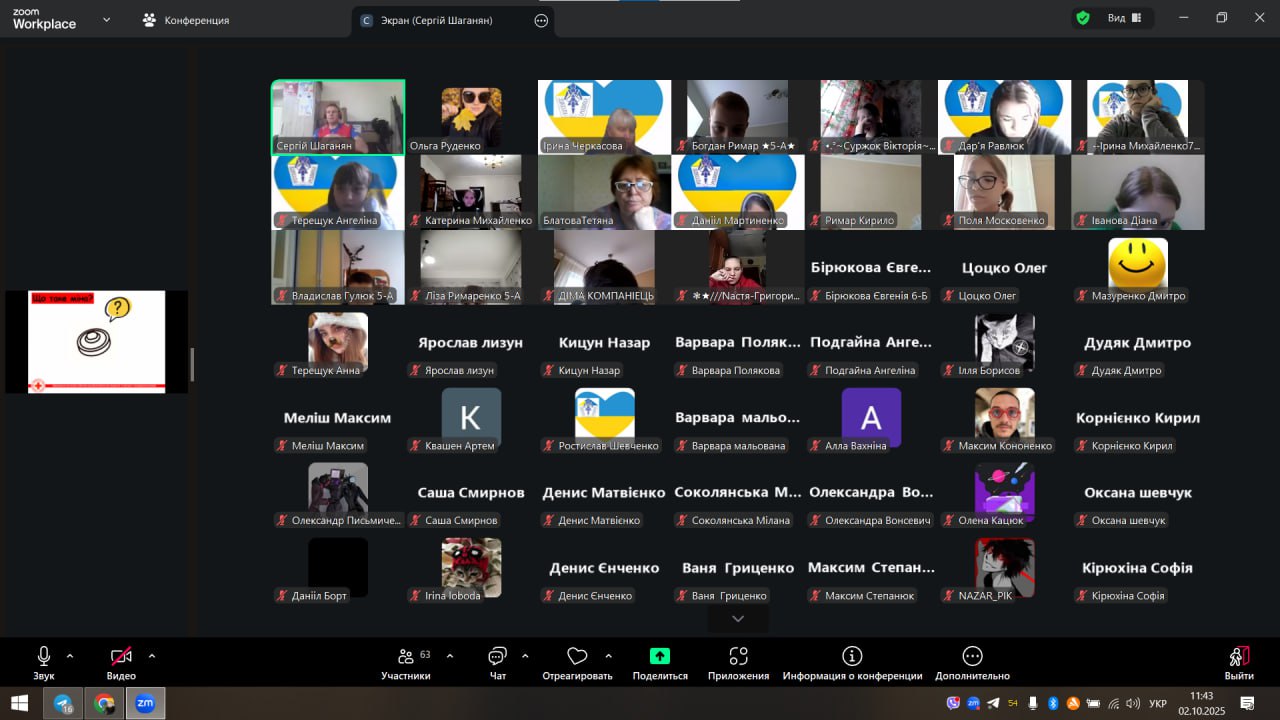Switch to the Конференция tab

pos(186,20)
